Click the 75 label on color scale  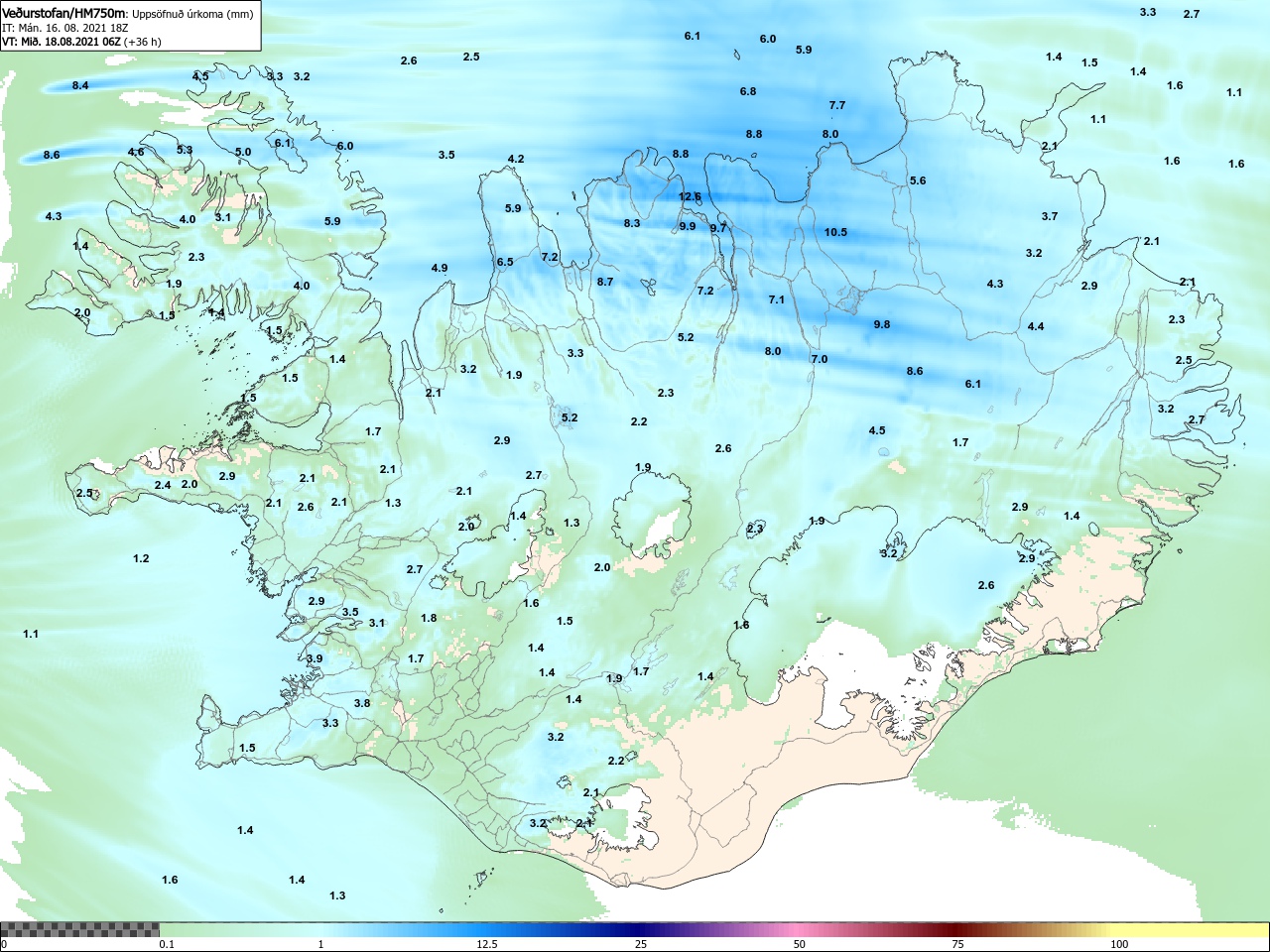(957, 944)
